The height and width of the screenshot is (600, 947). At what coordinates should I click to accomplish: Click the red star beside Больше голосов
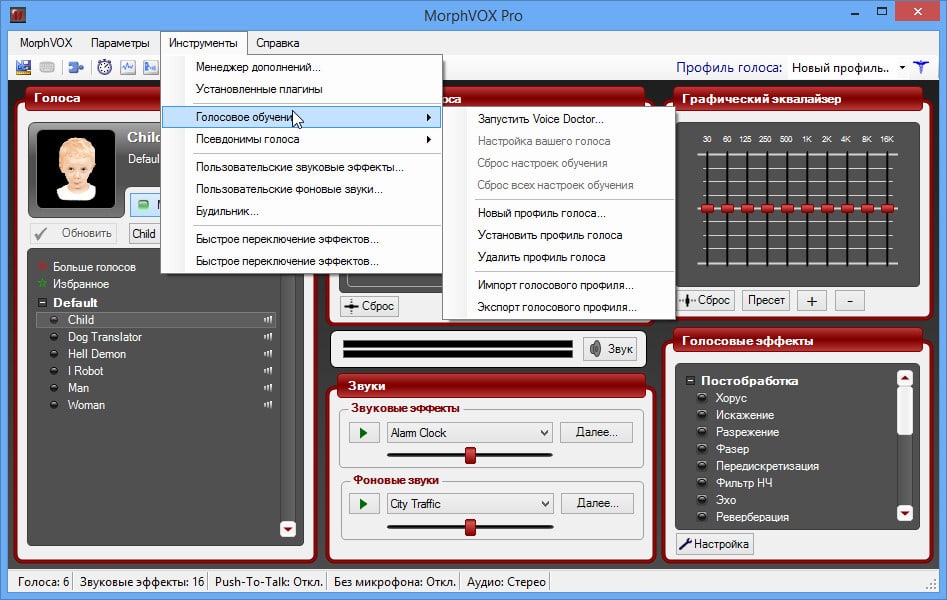tap(42, 266)
